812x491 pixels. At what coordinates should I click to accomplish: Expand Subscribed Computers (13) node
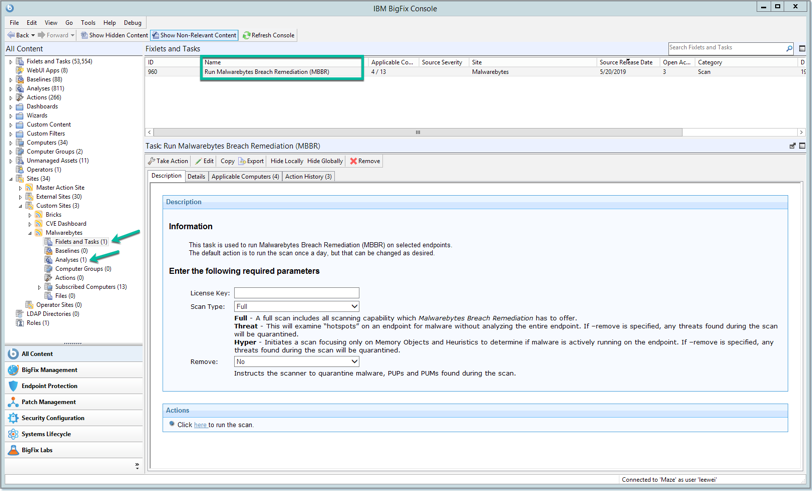pos(39,287)
